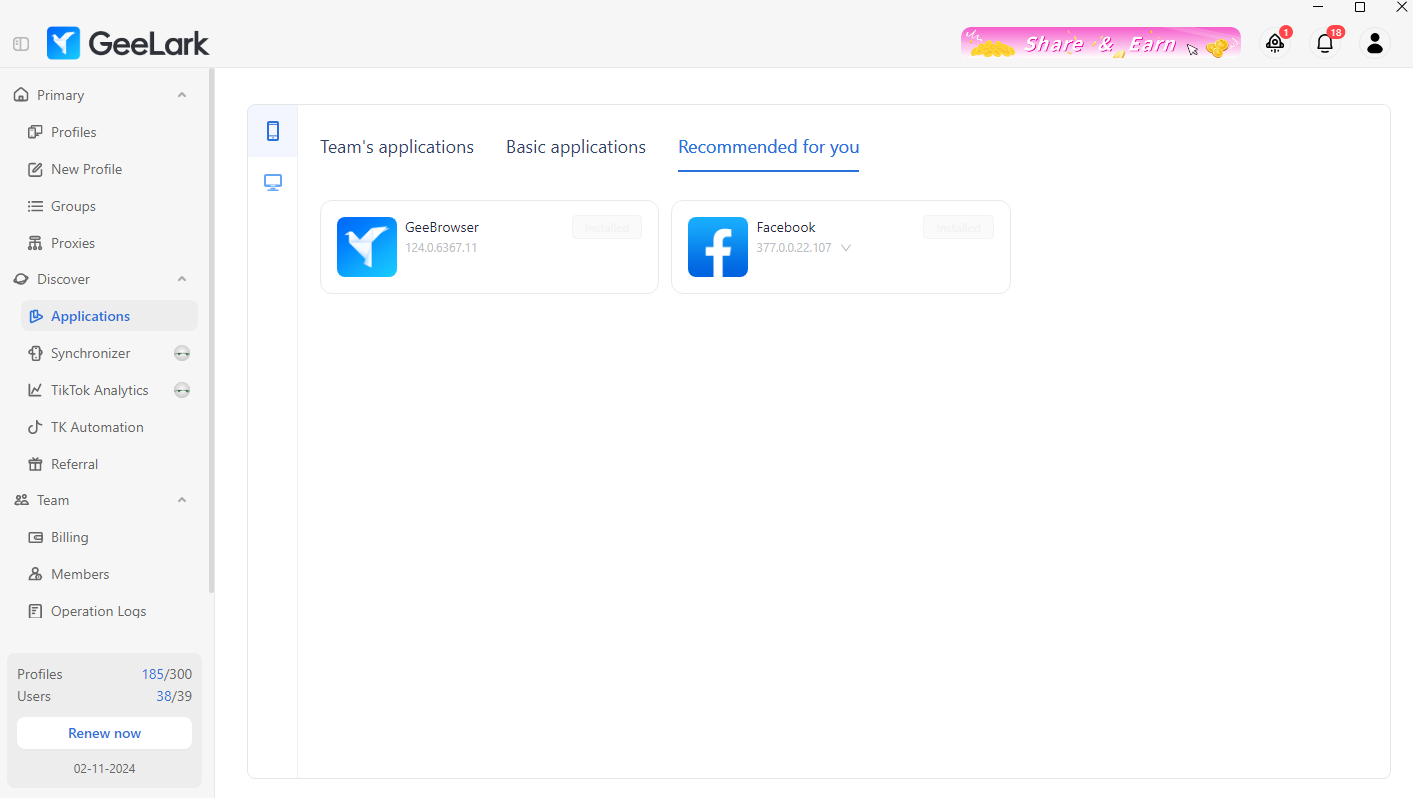
Task: Collapse the sidebar with the panel icon
Action: tap(21, 44)
